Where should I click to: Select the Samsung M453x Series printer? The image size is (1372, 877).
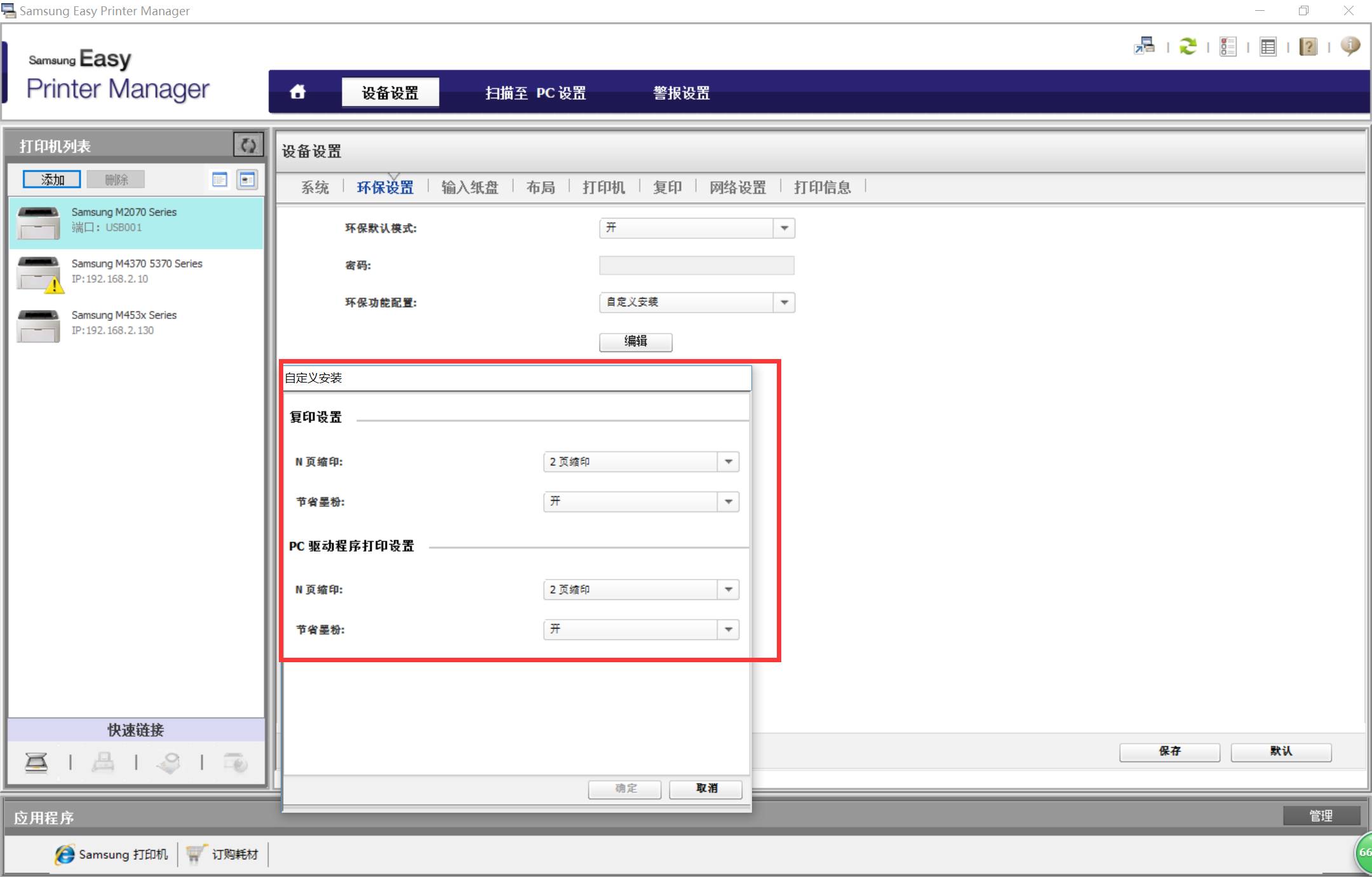(136, 325)
